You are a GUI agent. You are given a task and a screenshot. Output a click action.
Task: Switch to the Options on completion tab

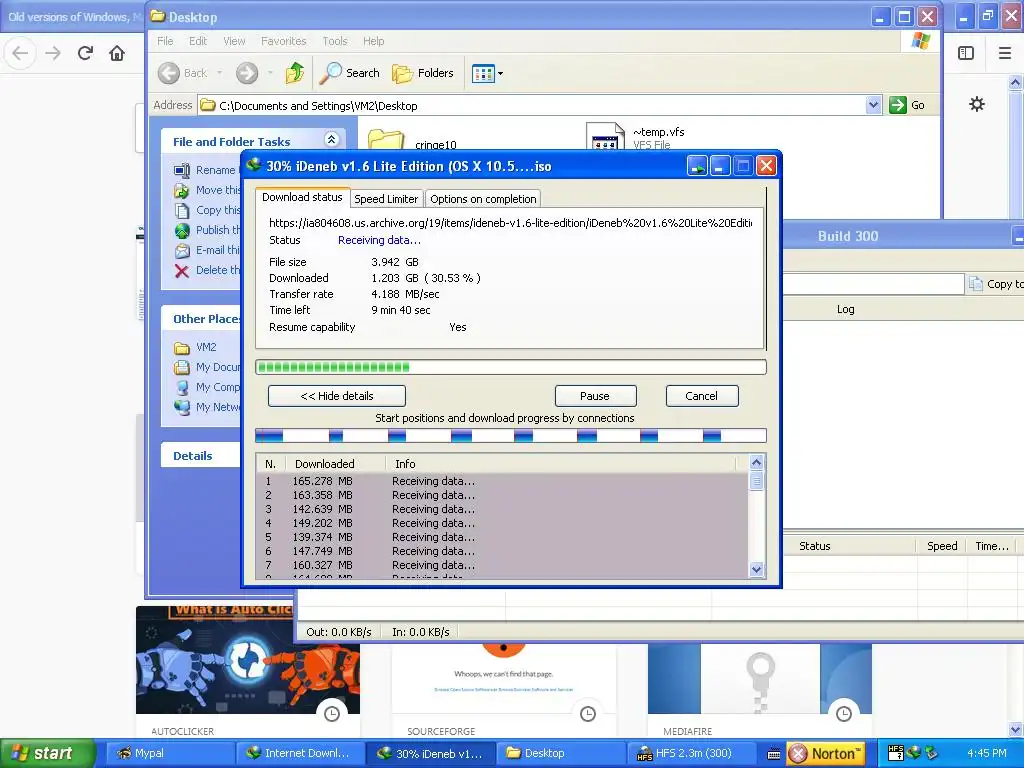coord(483,199)
